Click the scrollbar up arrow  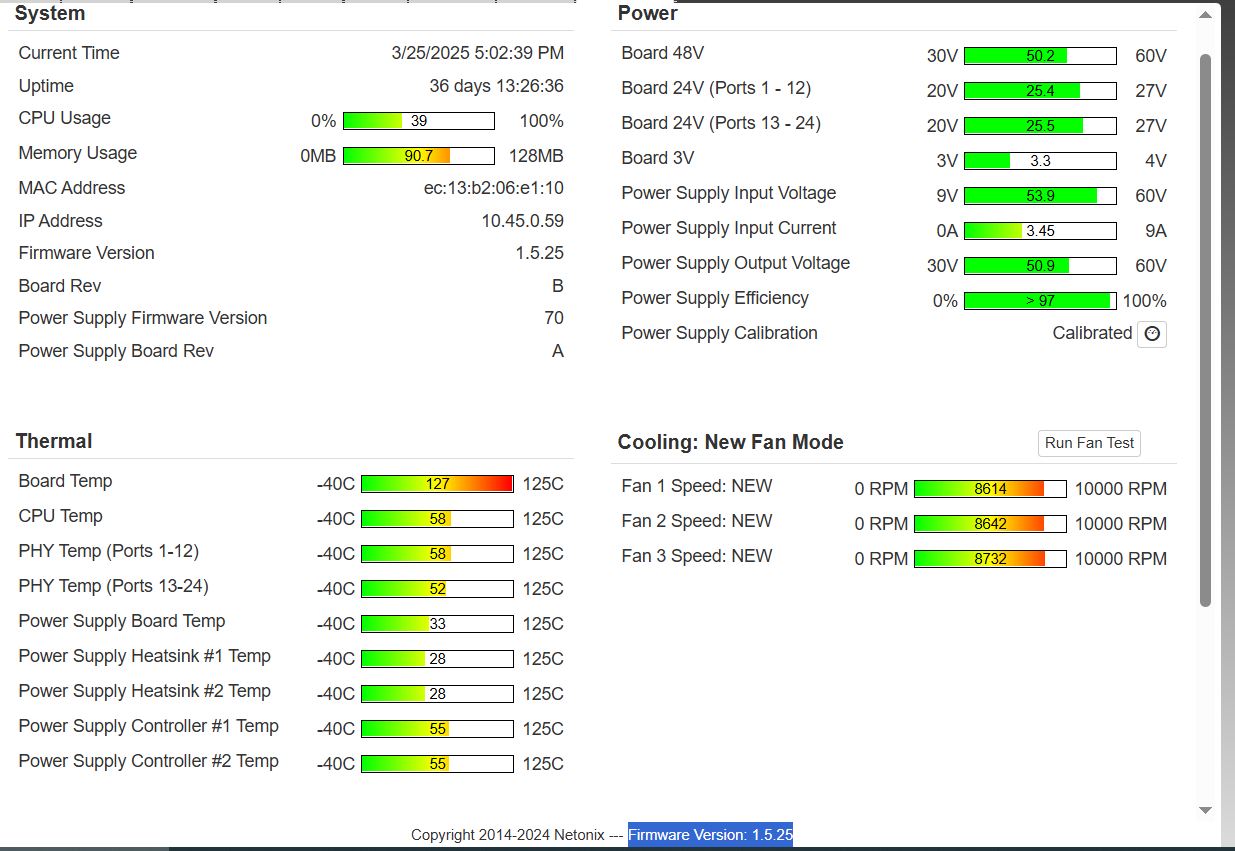click(1205, 15)
